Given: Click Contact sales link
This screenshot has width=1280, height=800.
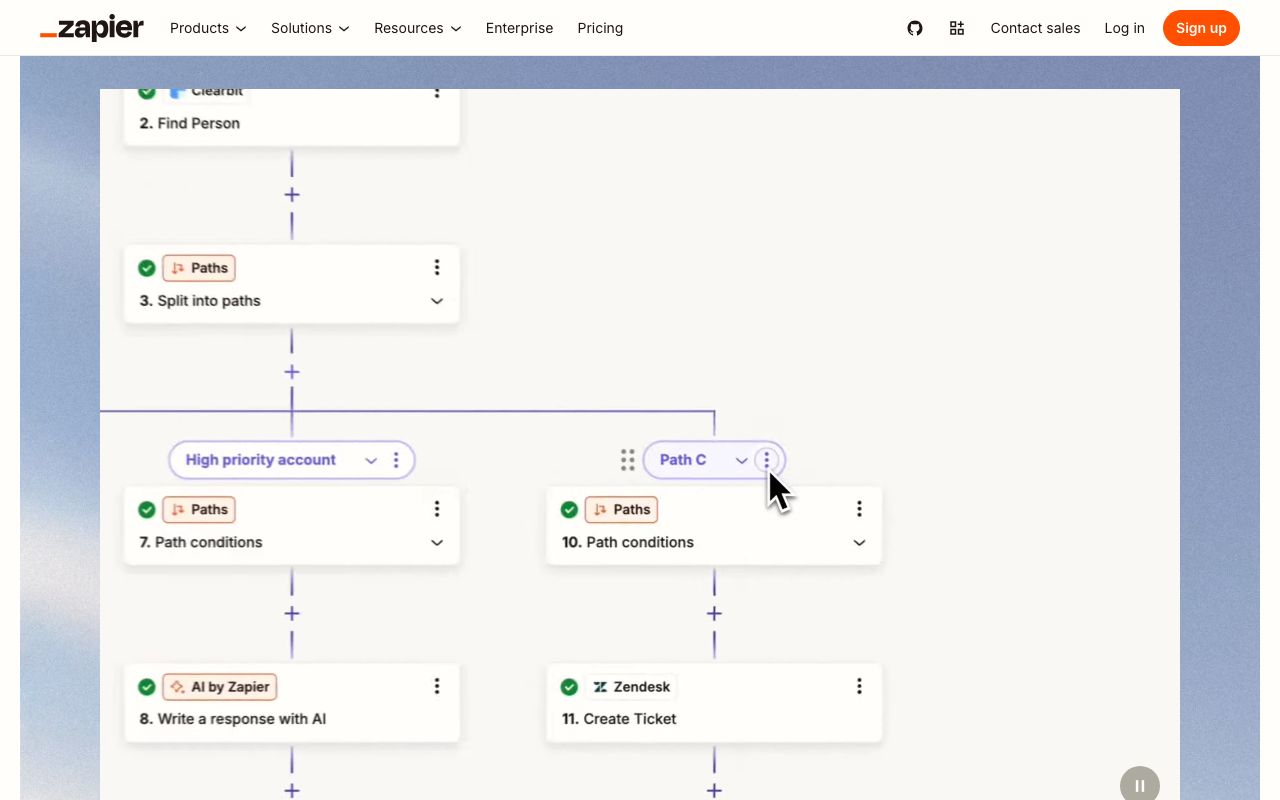Looking at the screenshot, I should pyautogui.click(x=1035, y=28).
